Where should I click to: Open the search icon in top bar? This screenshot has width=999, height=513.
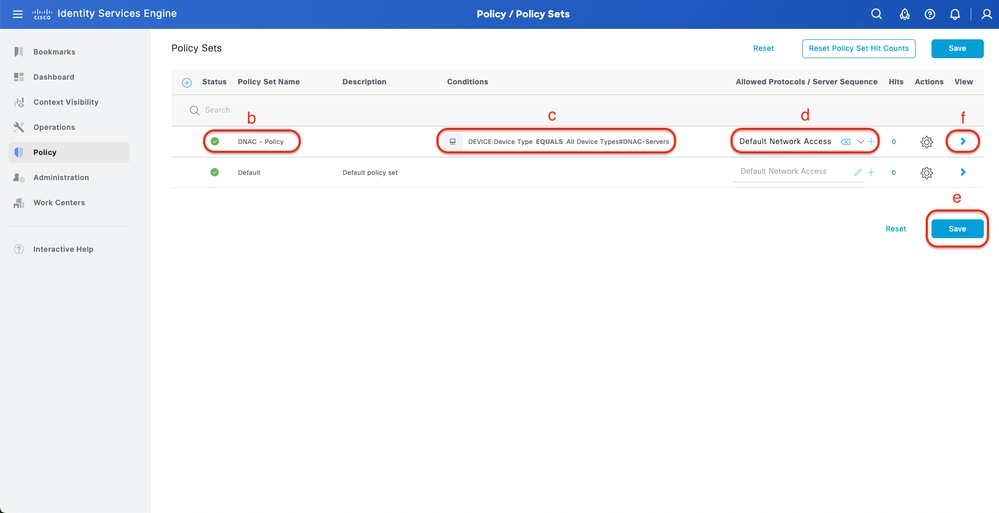(877, 14)
